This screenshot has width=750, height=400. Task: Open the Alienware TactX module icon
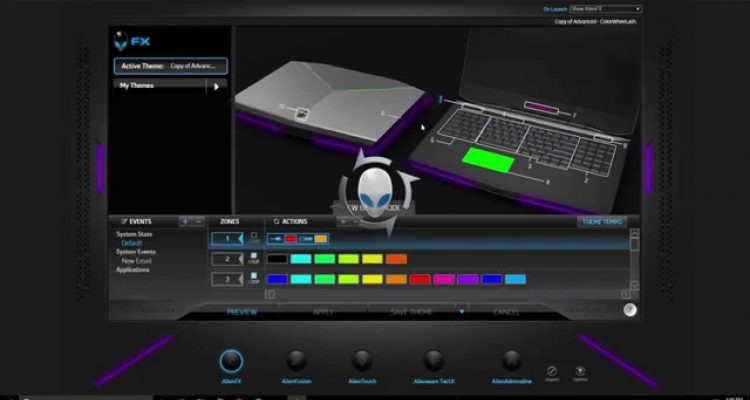[433, 361]
